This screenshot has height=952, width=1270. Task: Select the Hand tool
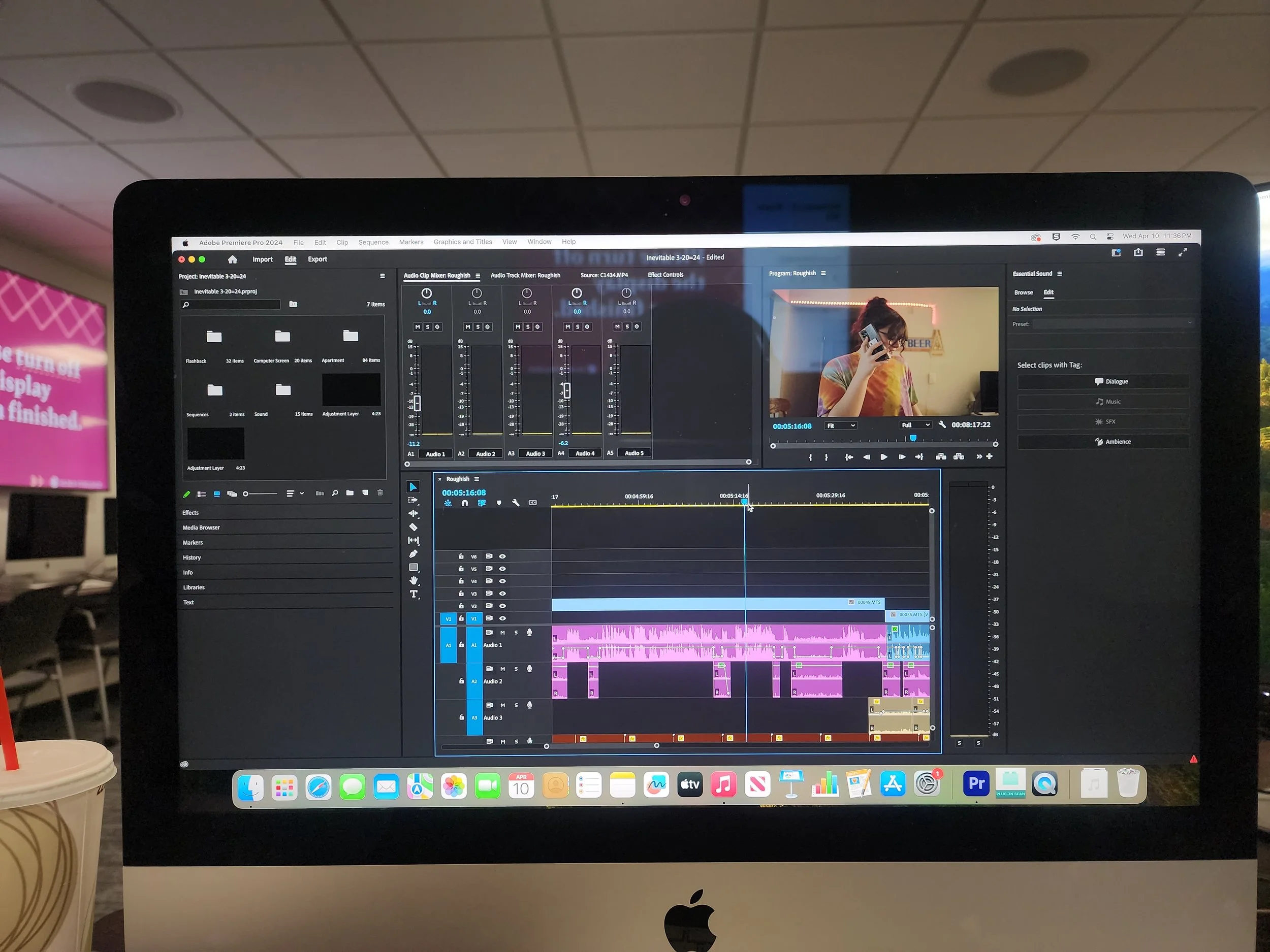pos(414,581)
